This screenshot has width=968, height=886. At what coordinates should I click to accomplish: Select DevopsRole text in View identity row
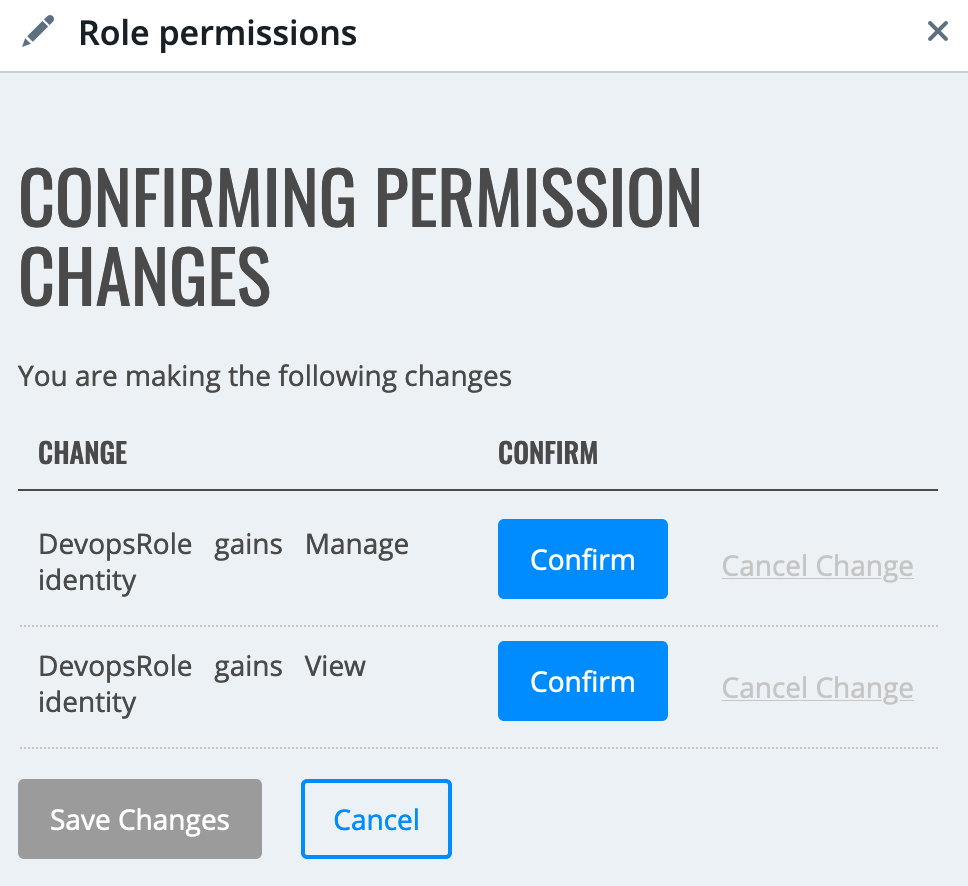pos(115,667)
